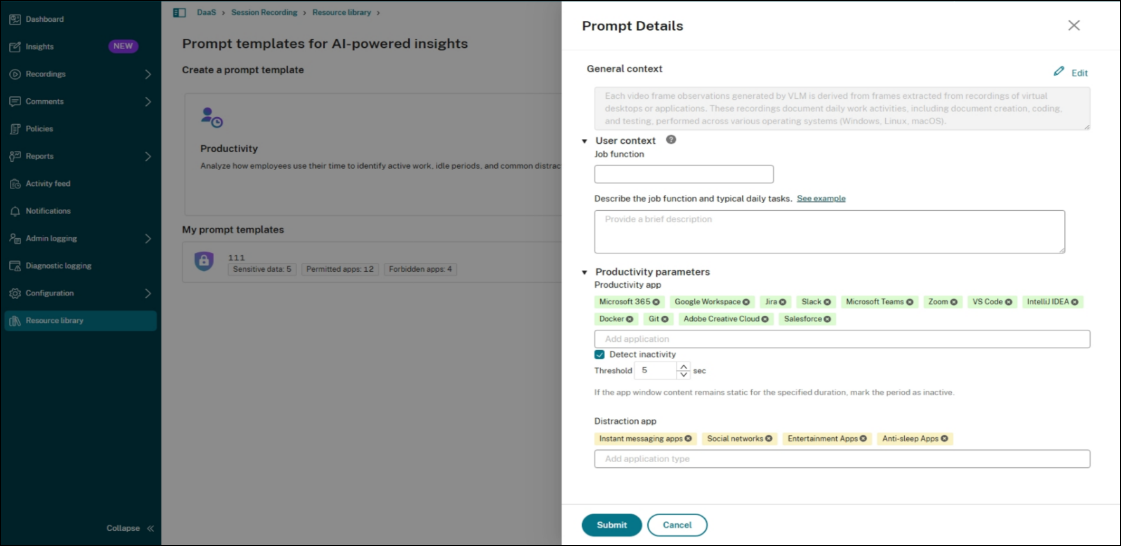
Task: Click the Policies sidebar icon
Action: point(15,129)
